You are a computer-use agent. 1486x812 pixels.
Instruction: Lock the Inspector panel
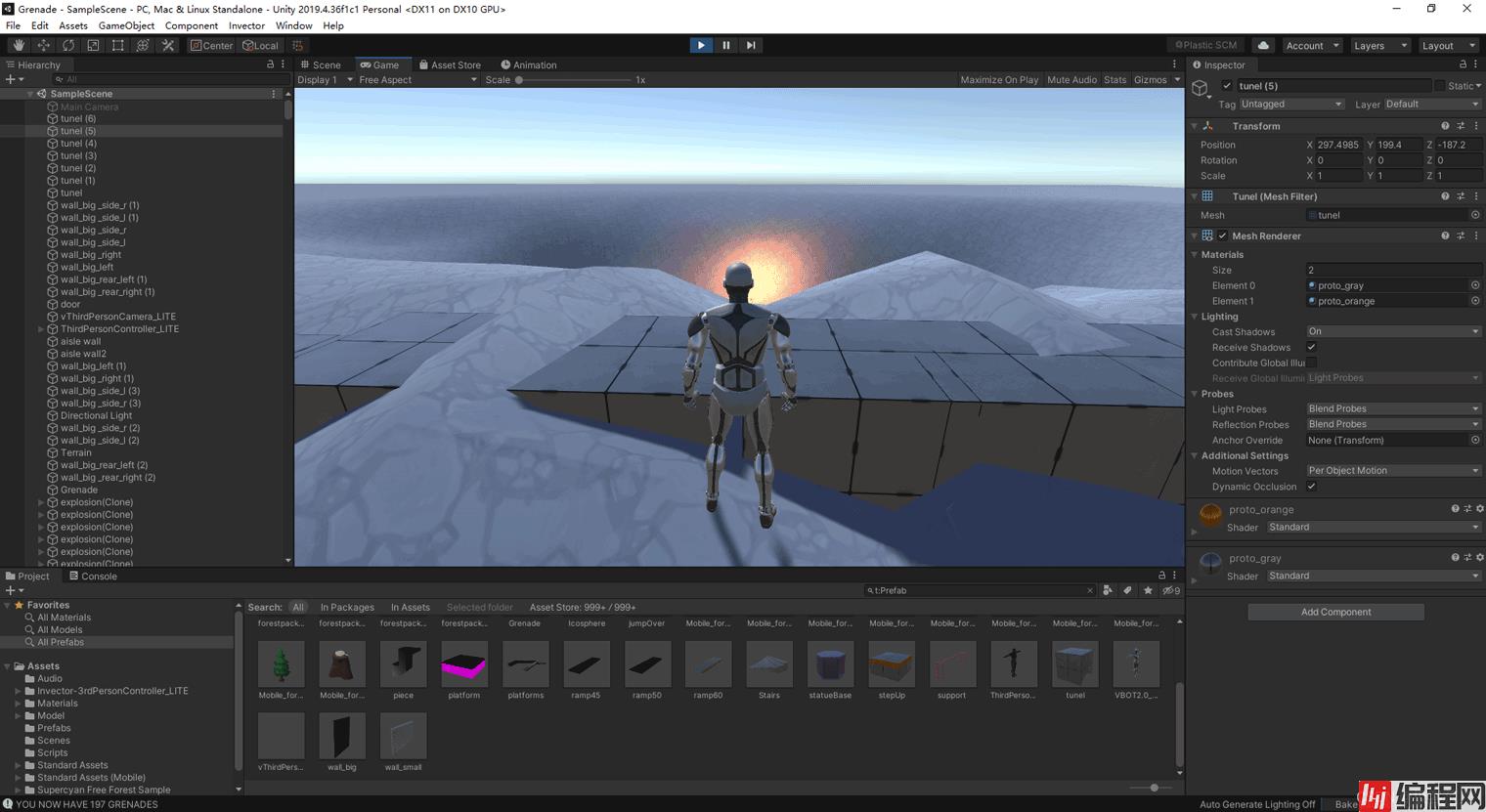pyautogui.click(x=1463, y=64)
